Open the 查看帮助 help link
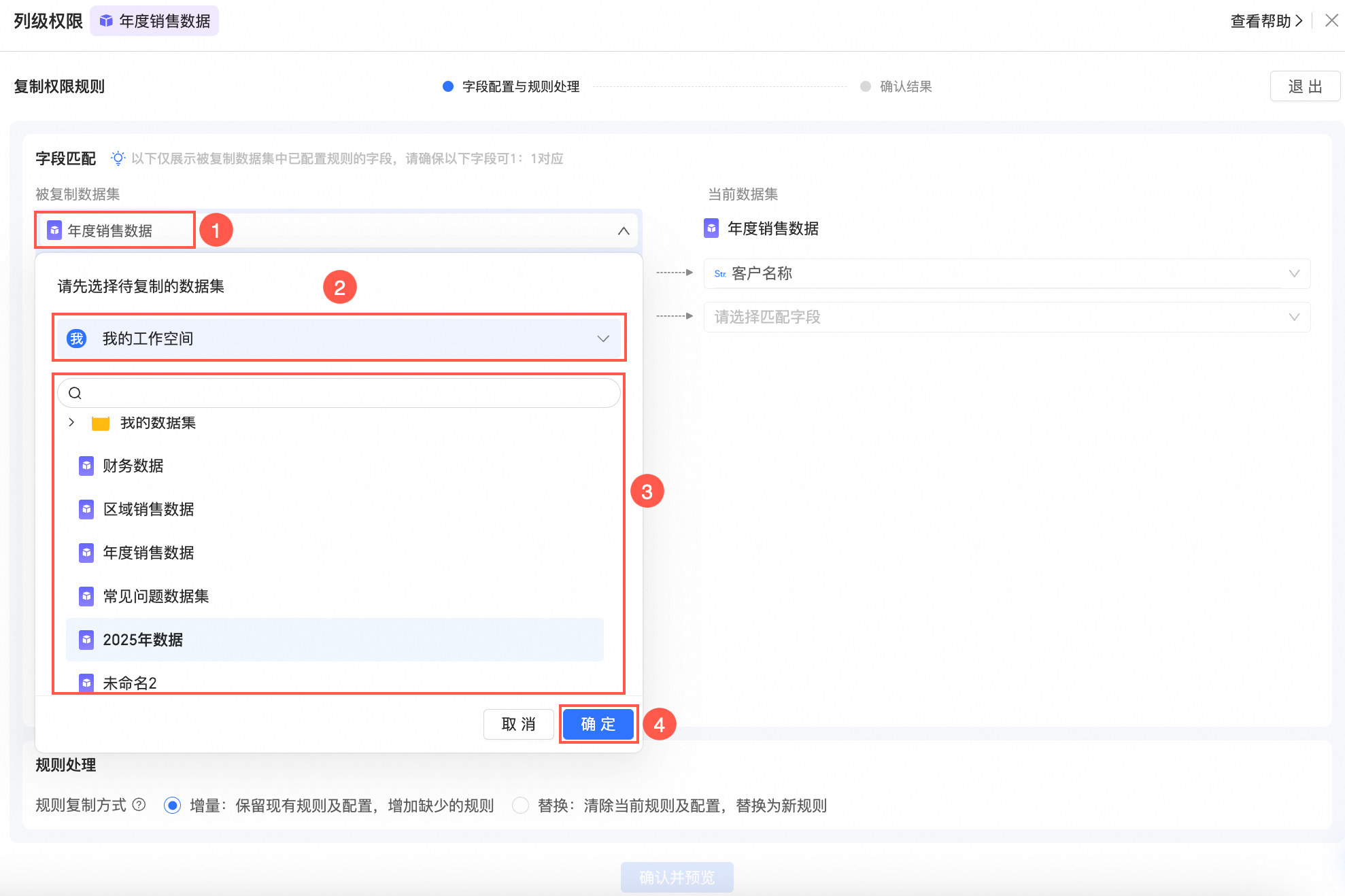1345x896 pixels. click(1266, 21)
